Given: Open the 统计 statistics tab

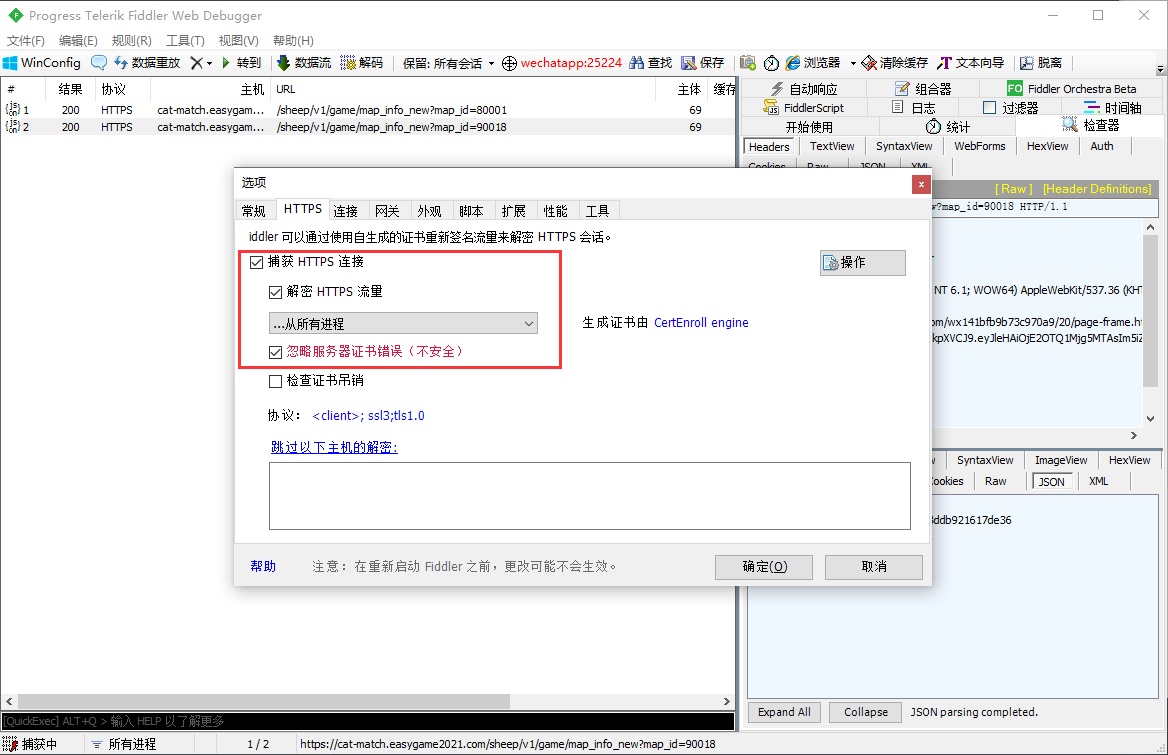Looking at the screenshot, I should click(x=948, y=127).
